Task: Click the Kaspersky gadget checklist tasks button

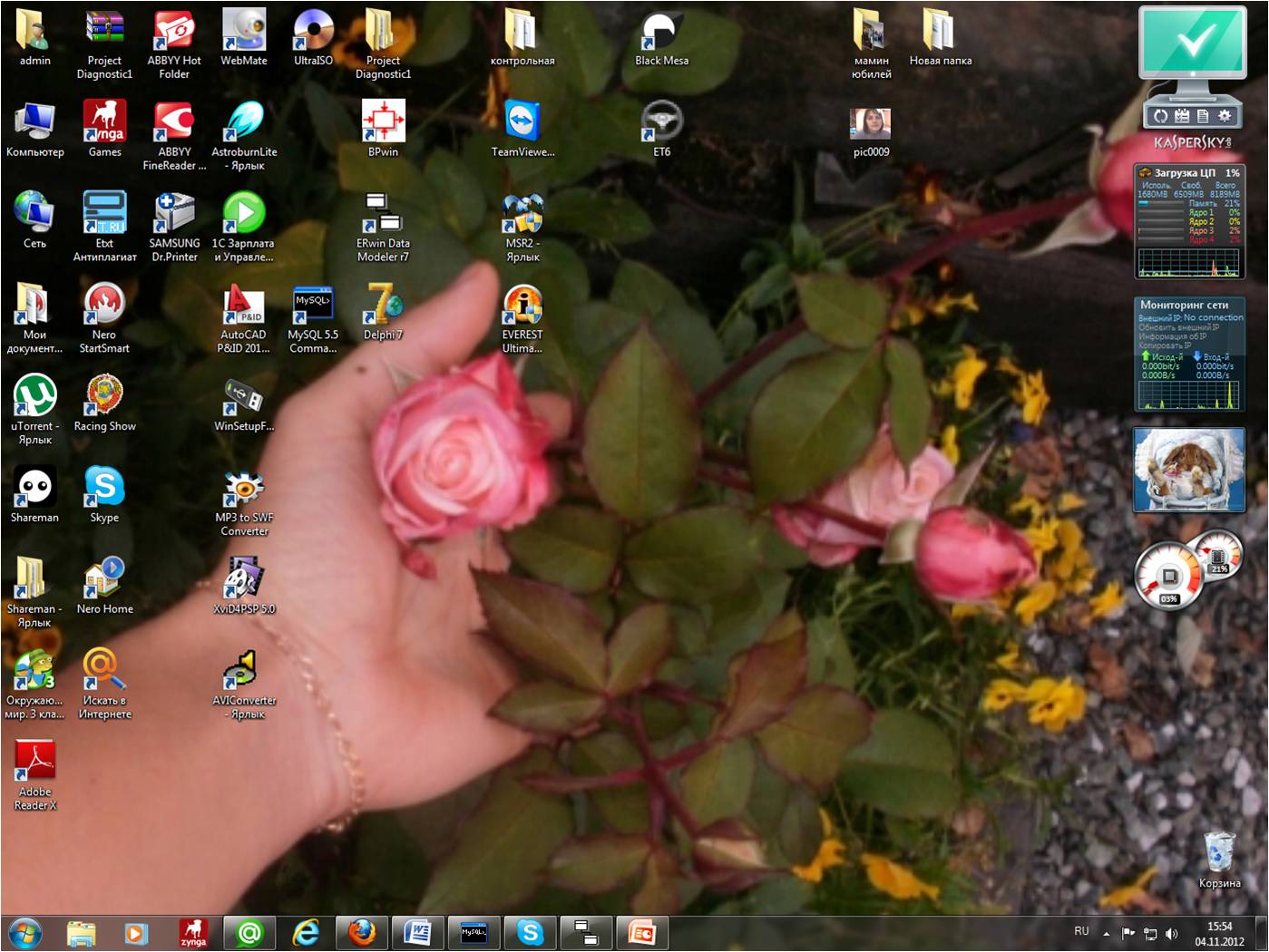Action: (1182, 116)
